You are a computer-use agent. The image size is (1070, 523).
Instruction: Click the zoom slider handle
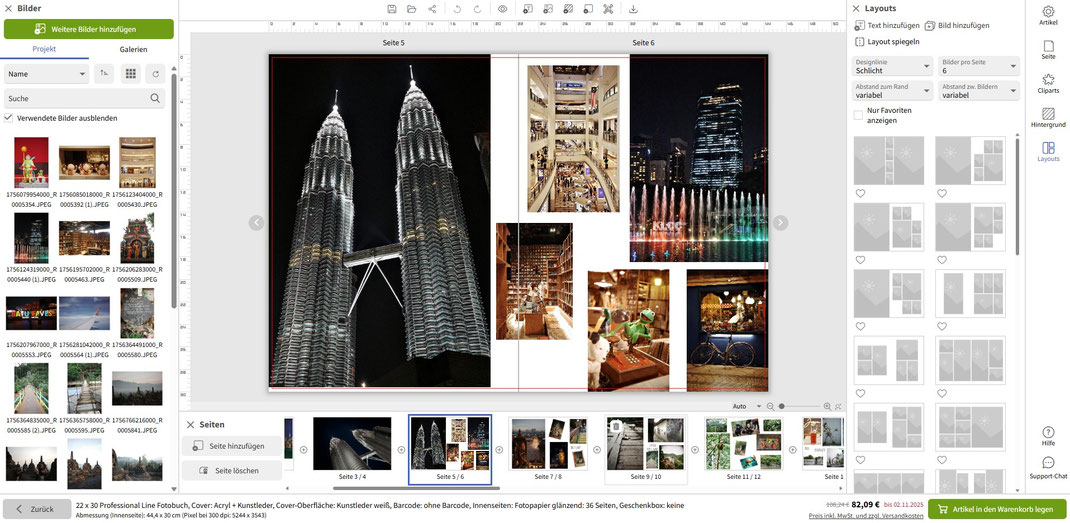coord(782,406)
